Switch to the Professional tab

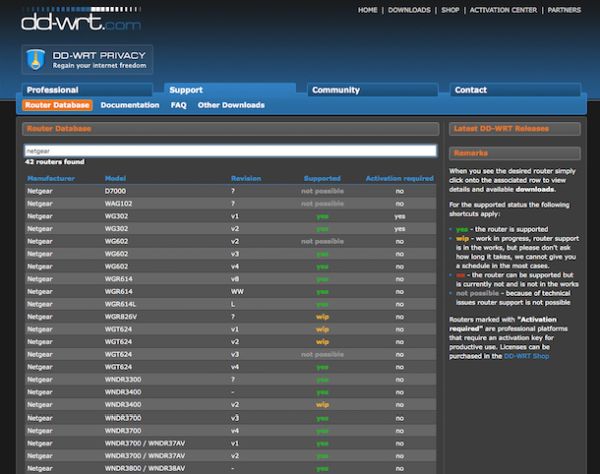pos(88,90)
